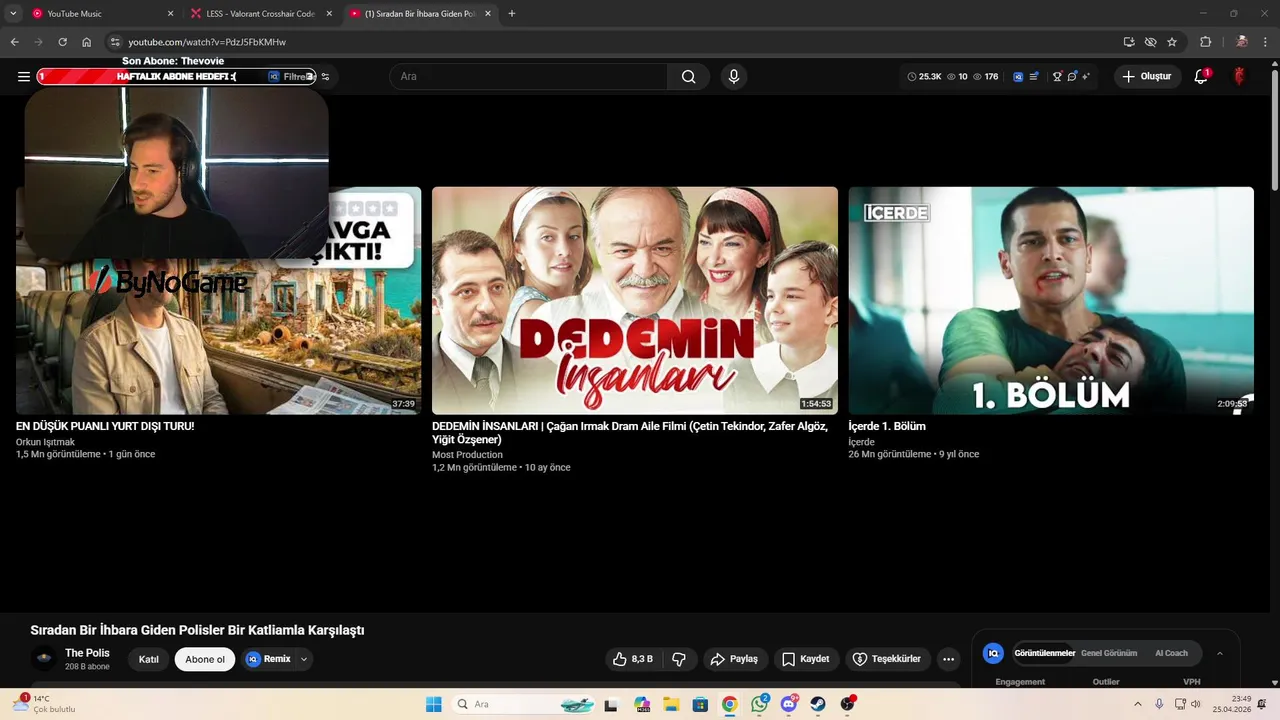Open Microsoft Store from taskbar
1280x720 pixels.
click(x=700, y=704)
